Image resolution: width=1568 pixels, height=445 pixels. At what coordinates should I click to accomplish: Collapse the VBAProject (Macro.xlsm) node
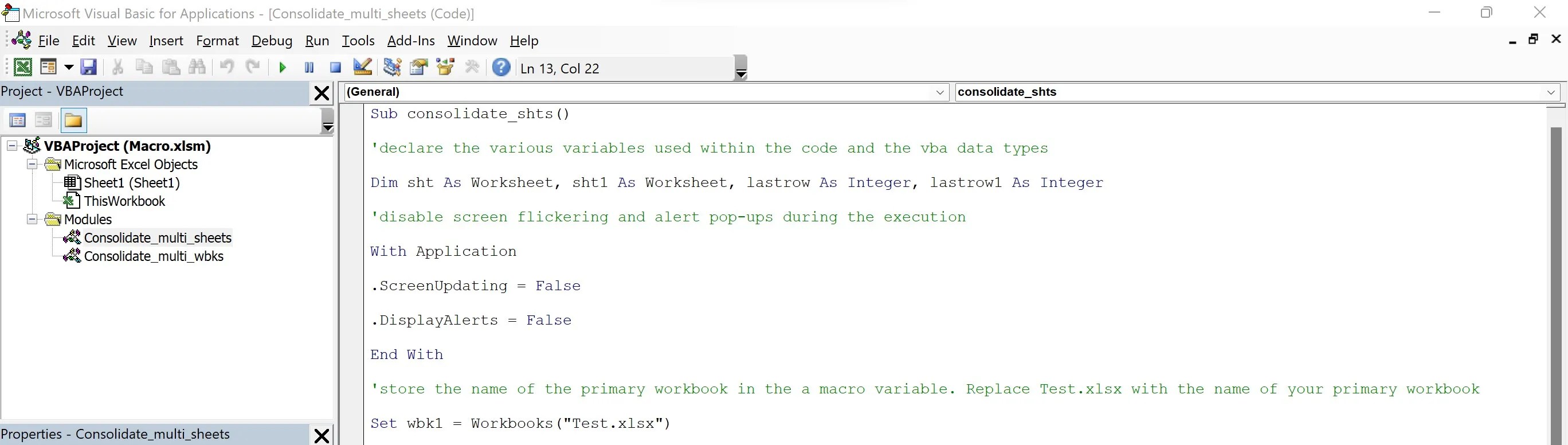click(x=11, y=146)
